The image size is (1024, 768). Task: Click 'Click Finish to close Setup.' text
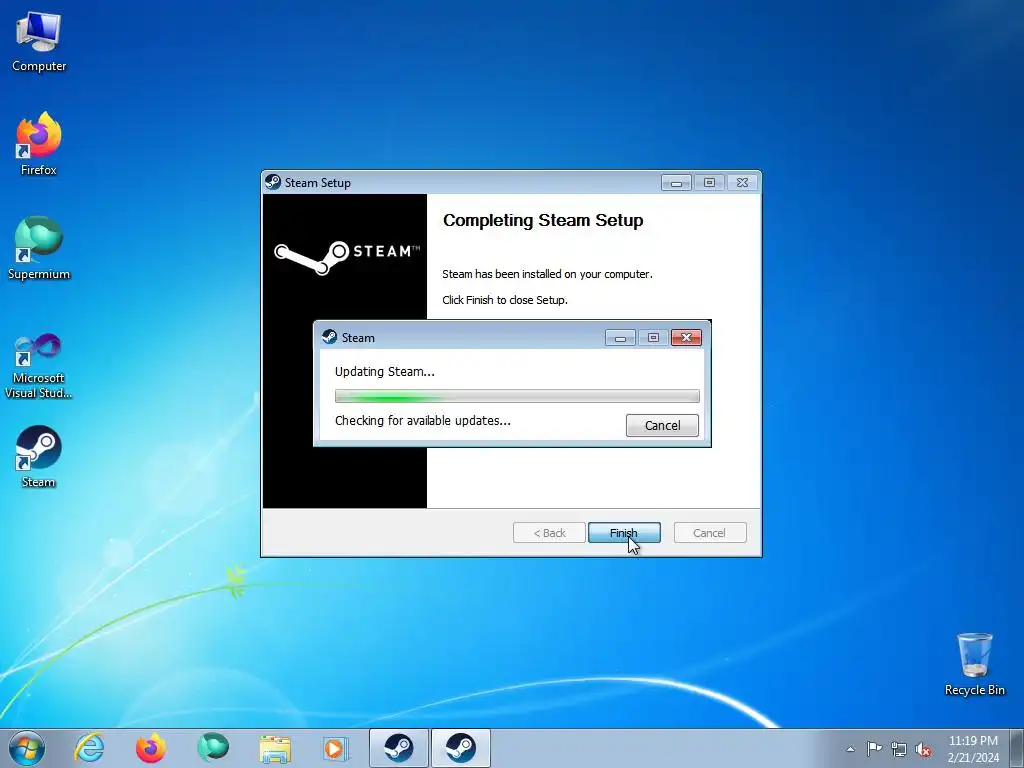point(505,300)
